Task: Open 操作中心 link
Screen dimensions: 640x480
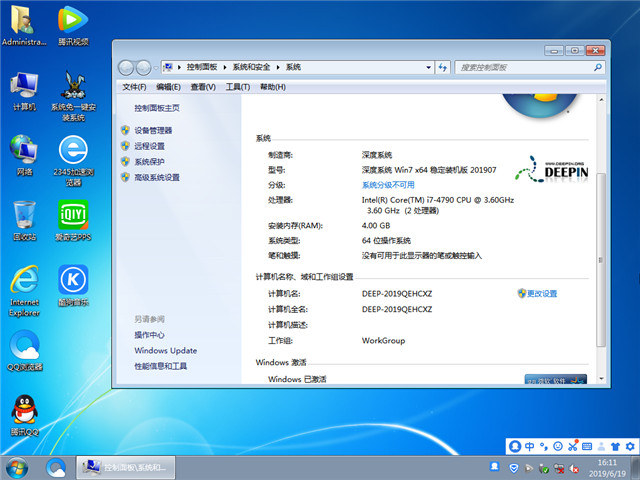Action: [x=149, y=335]
